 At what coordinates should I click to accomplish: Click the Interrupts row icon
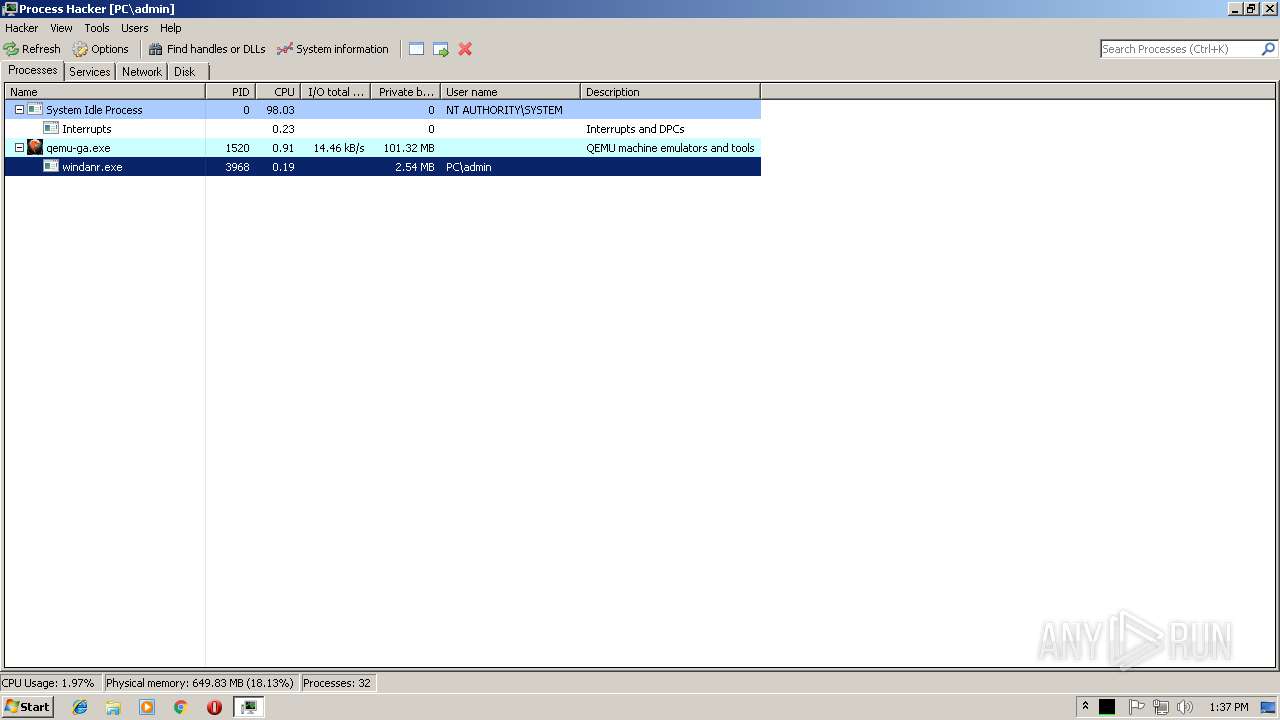(51, 129)
